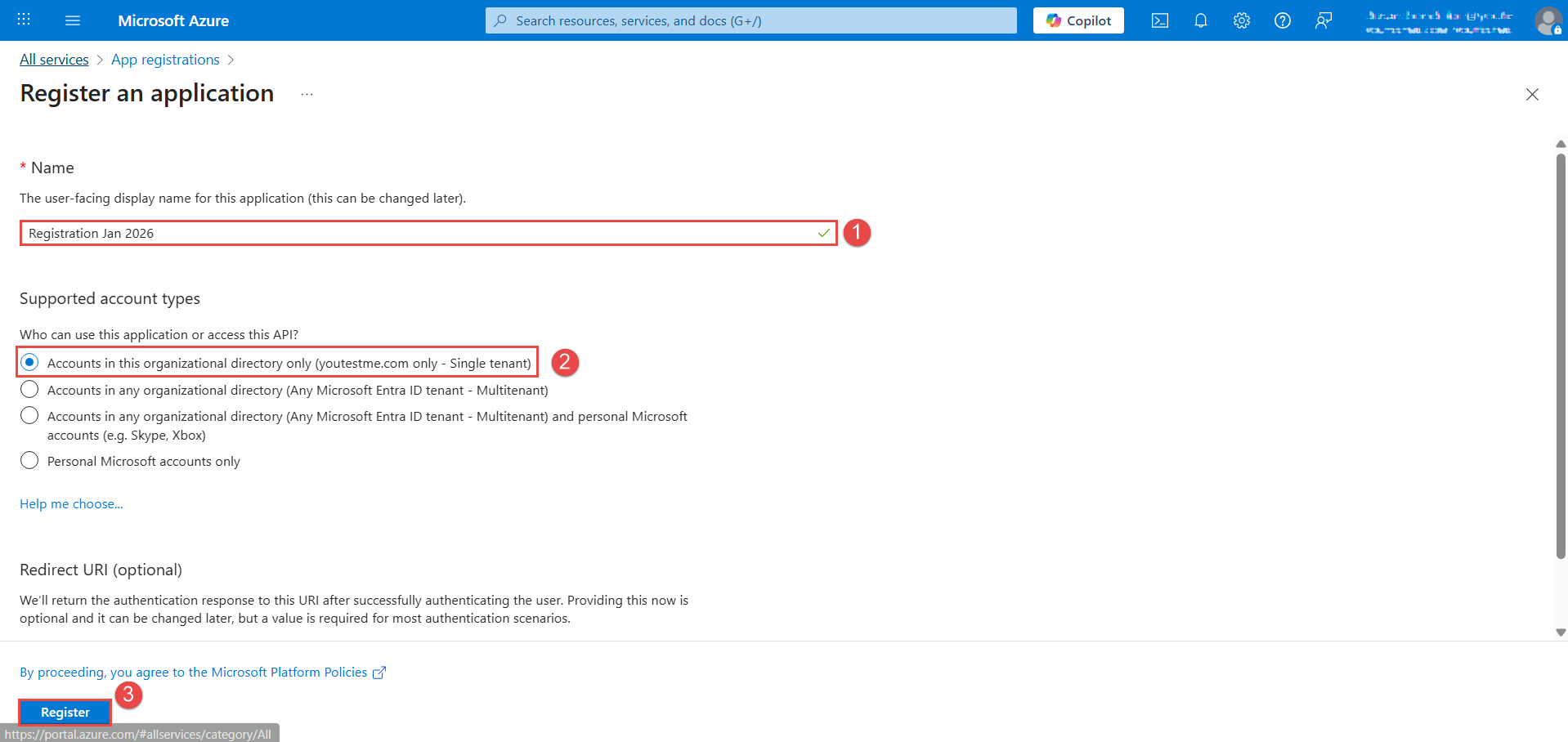
Task: Click the scroll down arrow of scrollbar
Action: [1561, 632]
